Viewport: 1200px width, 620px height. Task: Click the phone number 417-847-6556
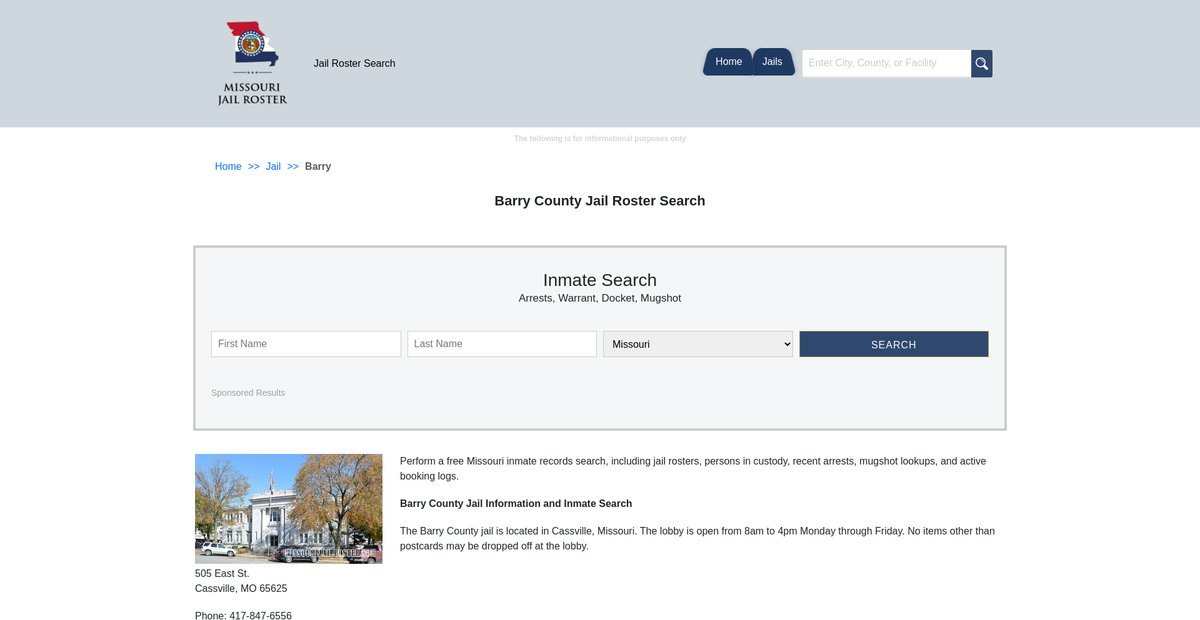(x=260, y=616)
